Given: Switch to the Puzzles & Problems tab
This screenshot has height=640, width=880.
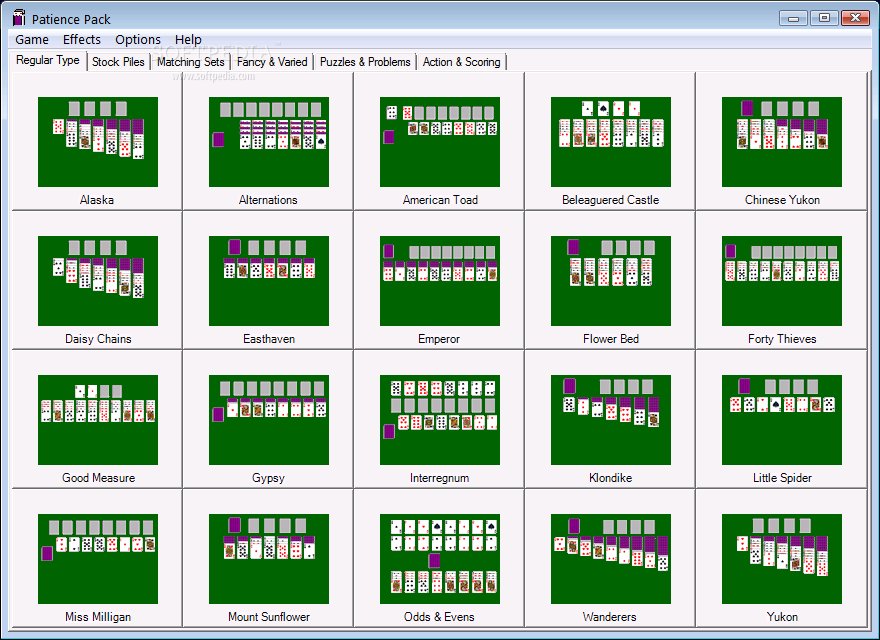Looking at the screenshot, I should [x=365, y=62].
